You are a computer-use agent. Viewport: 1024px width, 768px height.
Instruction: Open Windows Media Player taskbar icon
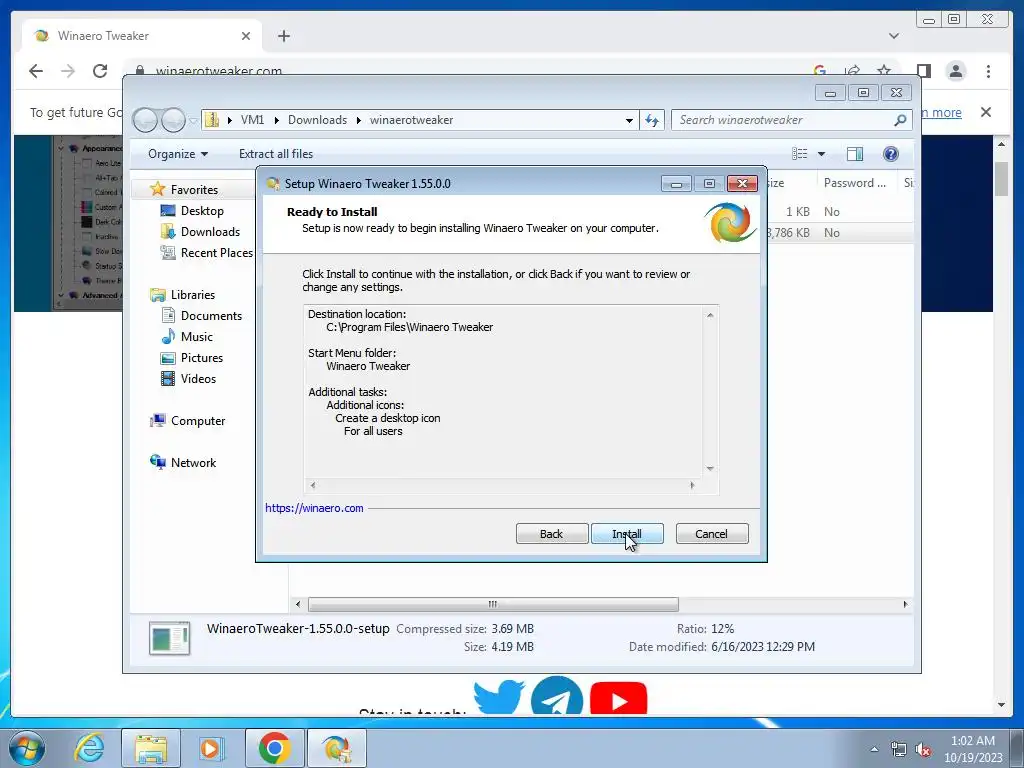tap(210, 748)
